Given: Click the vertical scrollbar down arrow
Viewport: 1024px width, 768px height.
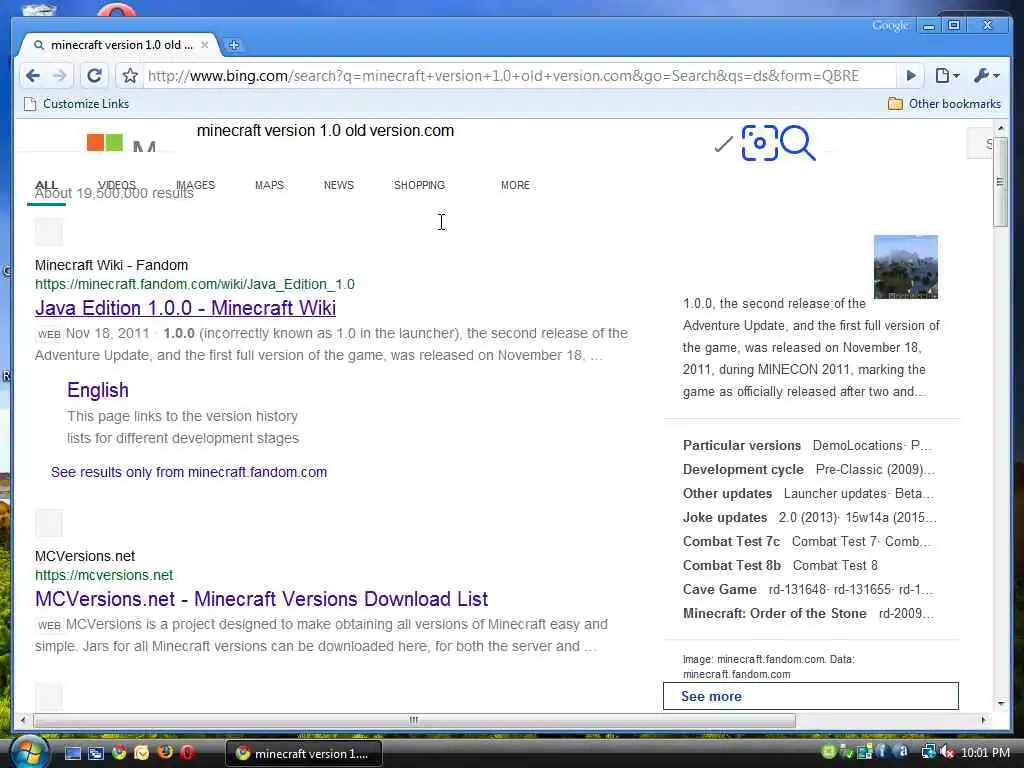Looking at the screenshot, I should click(1001, 703).
